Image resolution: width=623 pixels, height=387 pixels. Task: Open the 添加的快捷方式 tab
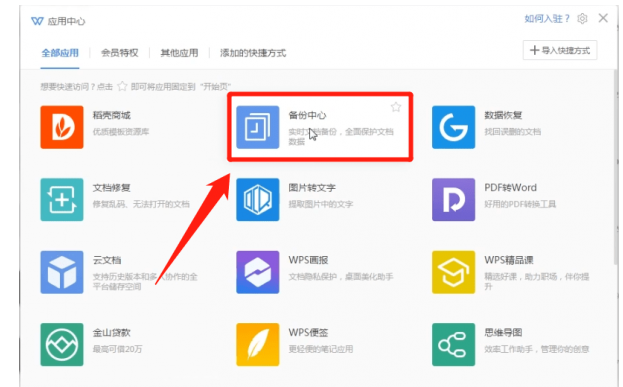tap(253, 53)
